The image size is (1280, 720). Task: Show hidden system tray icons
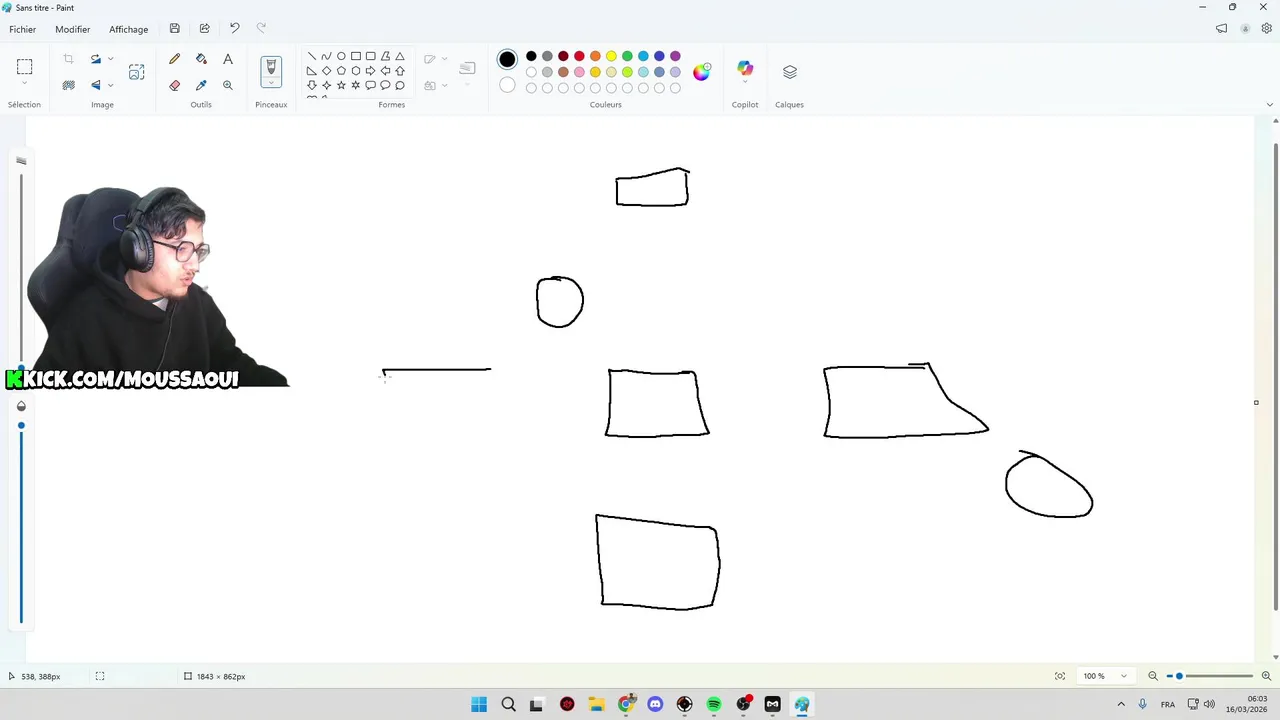[x=1121, y=705]
